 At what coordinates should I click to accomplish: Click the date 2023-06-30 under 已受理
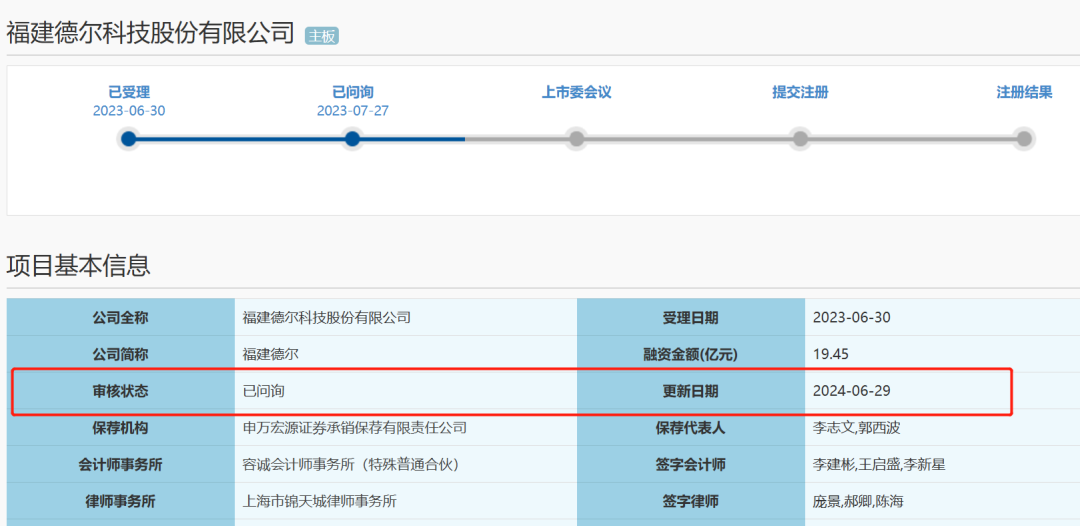click(x=129, y=111)
